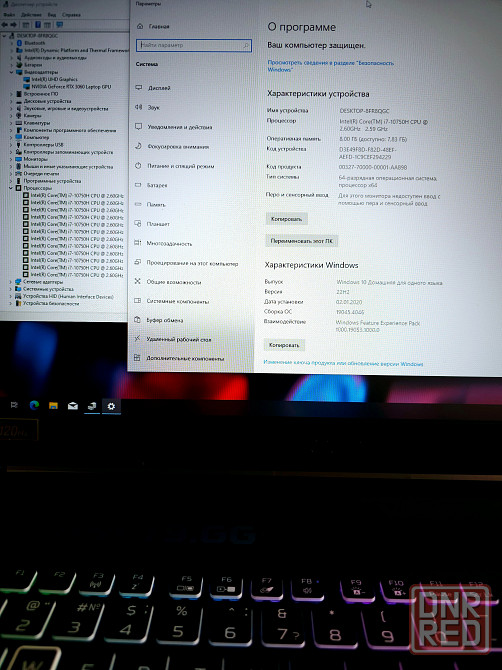Open the Действие menu in Device Manager
502x670 pixels.
tap(31, 15)
